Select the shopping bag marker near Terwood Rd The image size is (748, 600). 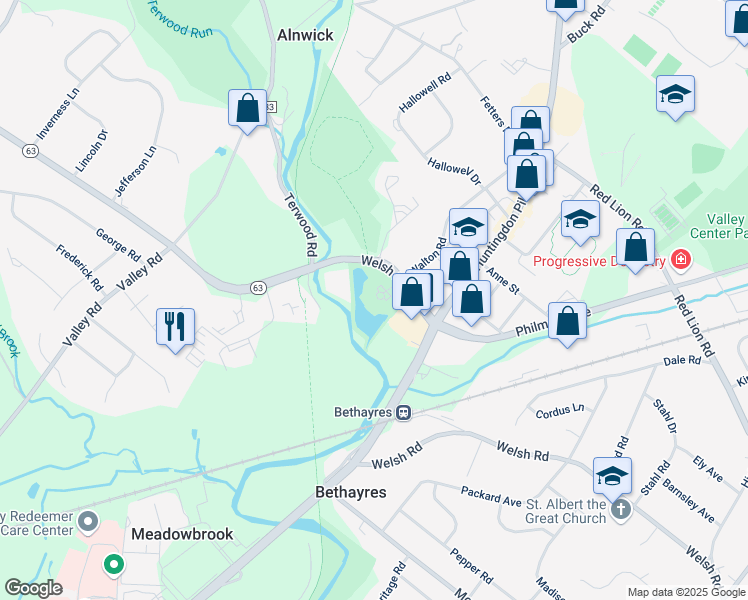point(247,112)
